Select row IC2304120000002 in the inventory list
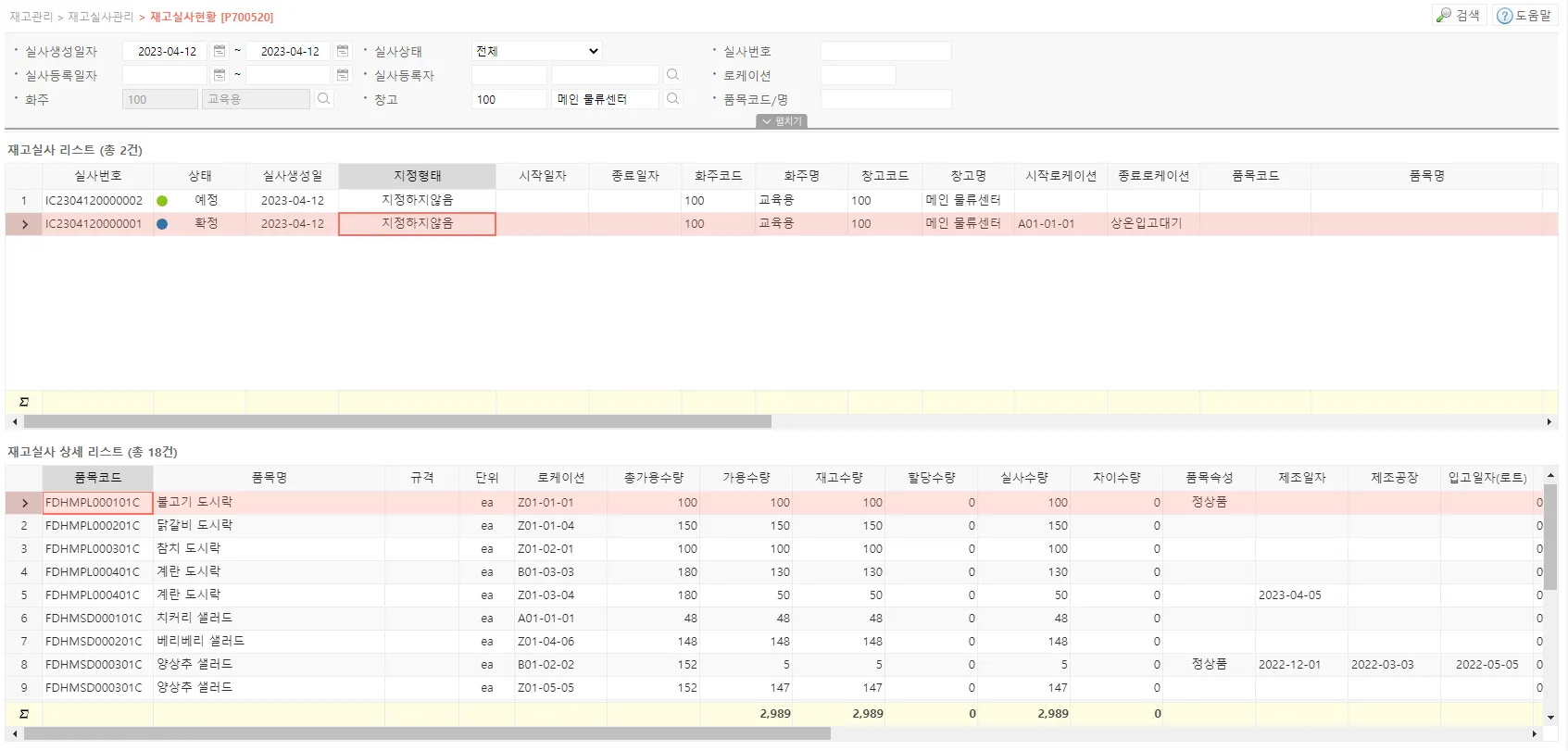 [94, 201]
